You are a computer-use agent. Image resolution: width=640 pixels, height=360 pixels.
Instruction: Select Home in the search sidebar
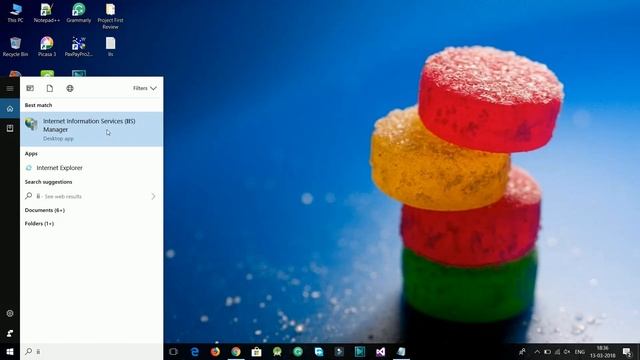point(10,109)
